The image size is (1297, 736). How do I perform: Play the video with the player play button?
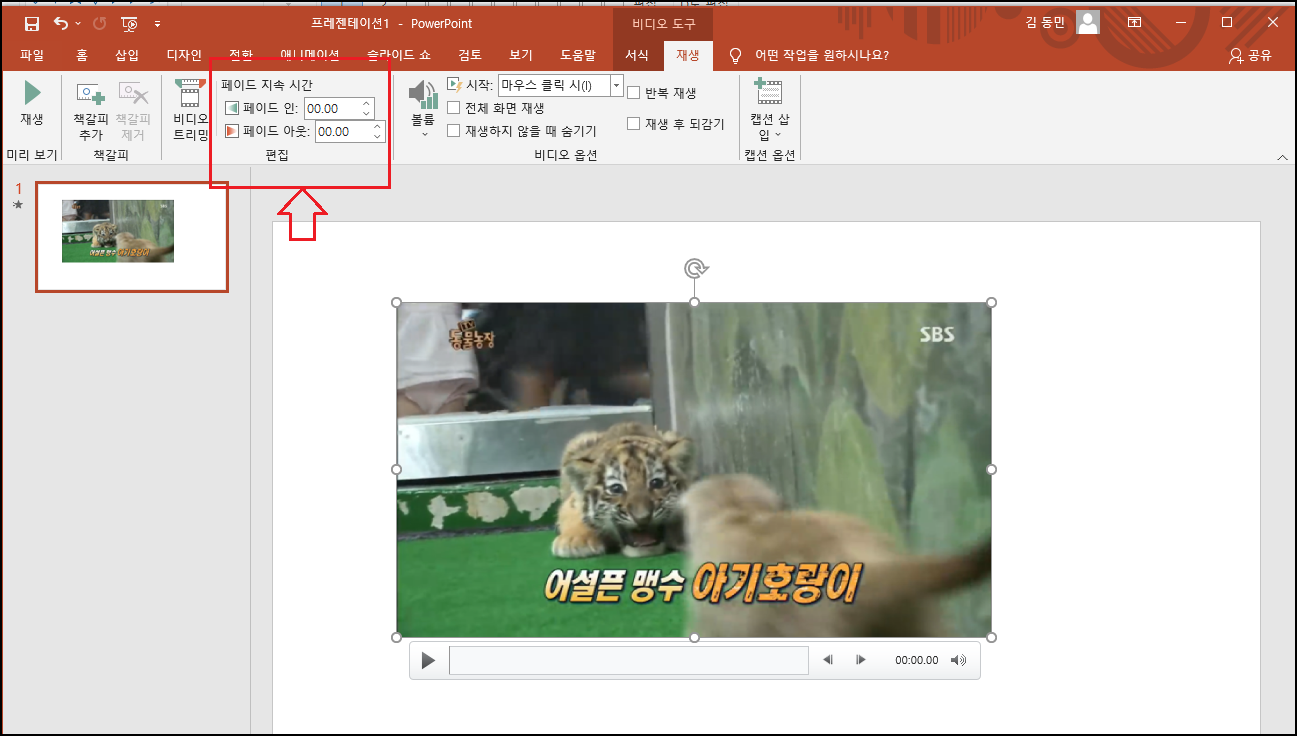(x=428, y=660)
